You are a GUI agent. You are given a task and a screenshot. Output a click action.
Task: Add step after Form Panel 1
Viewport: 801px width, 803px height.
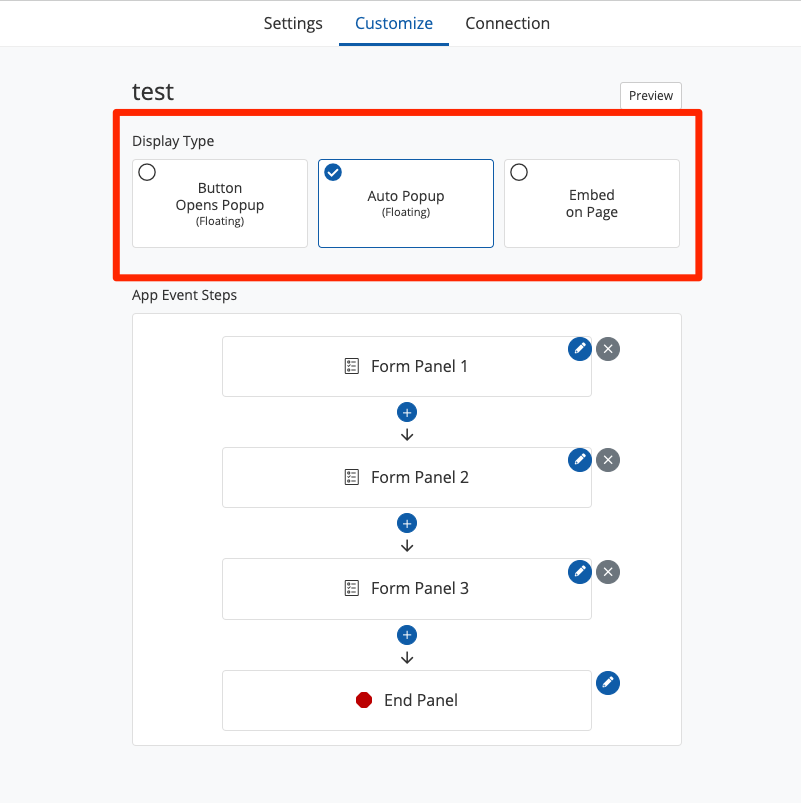click(406, 412)
